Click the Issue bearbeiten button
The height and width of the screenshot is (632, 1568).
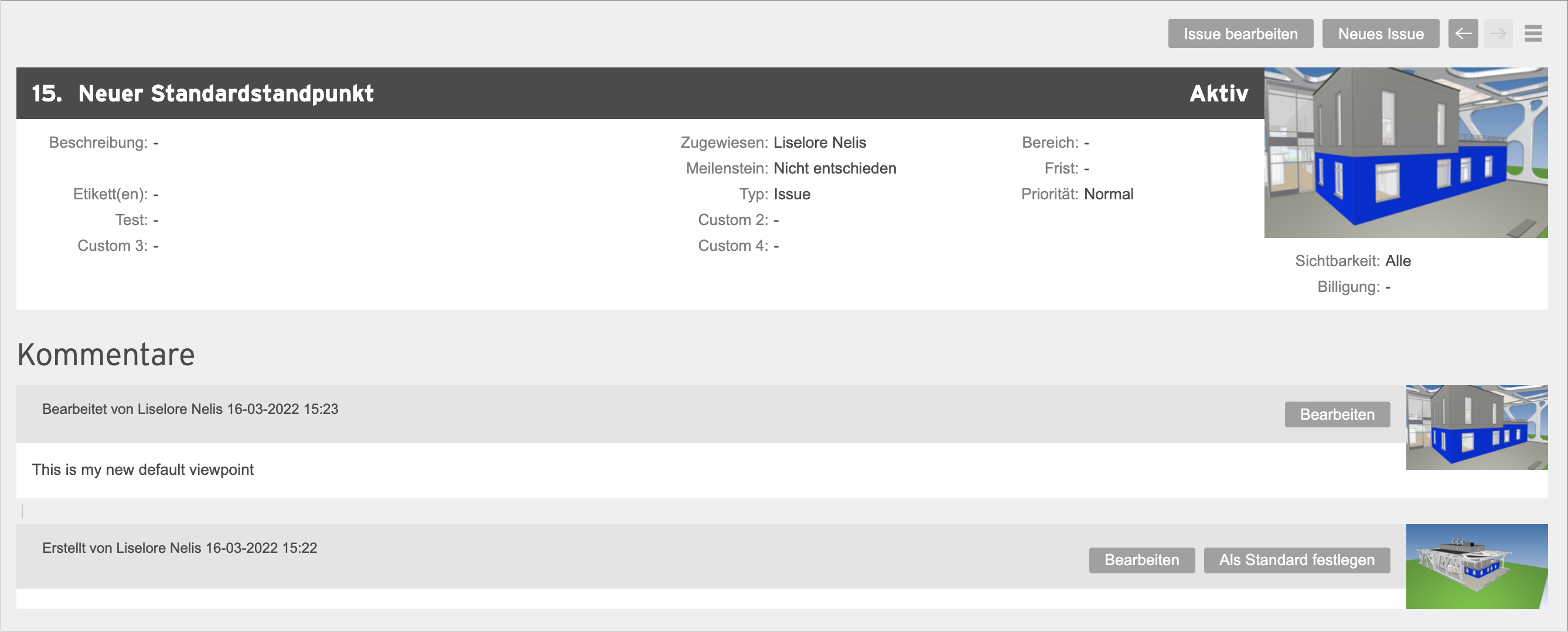point(1240,33)
